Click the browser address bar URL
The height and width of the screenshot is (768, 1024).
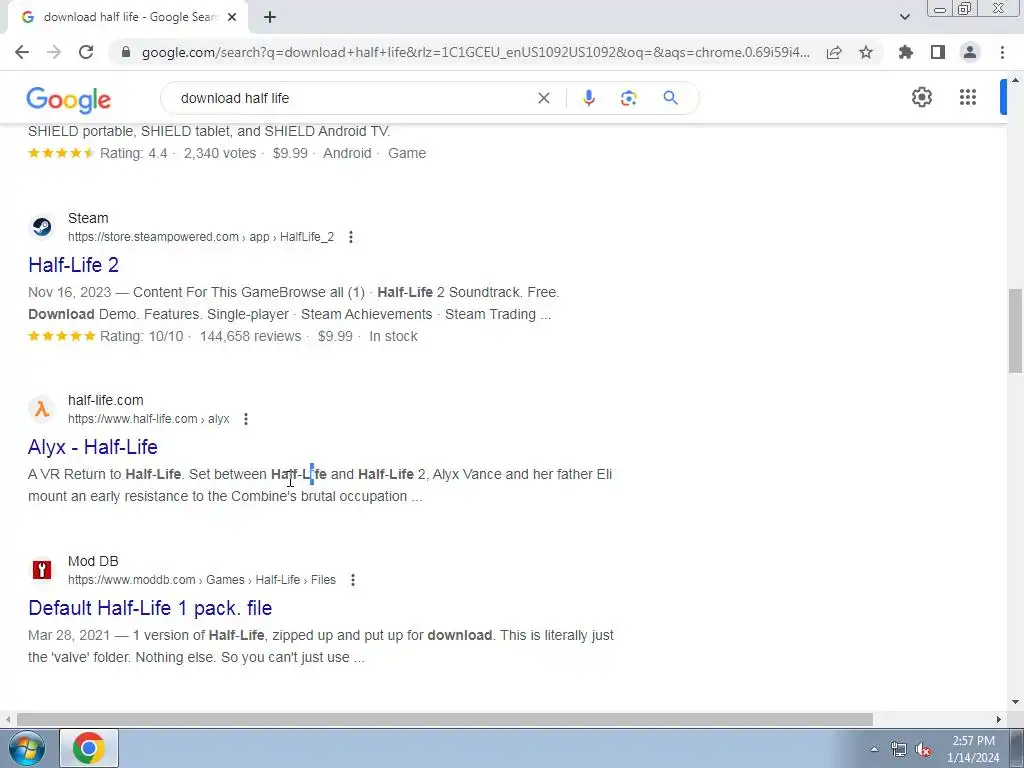click(475, 52)
